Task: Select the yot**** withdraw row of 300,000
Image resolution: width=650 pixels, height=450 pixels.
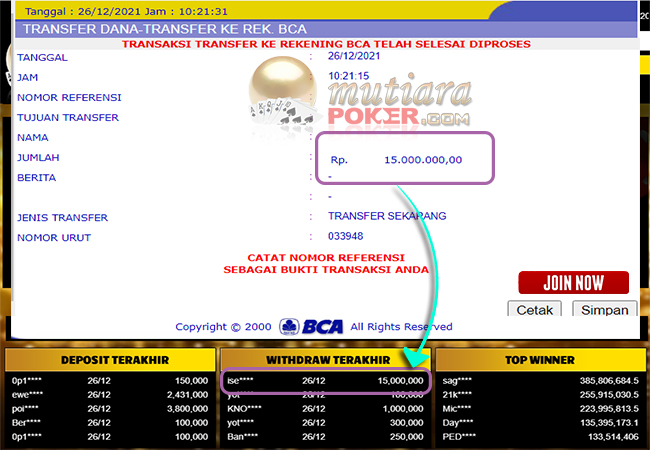Action: click(x=326, y=423)
